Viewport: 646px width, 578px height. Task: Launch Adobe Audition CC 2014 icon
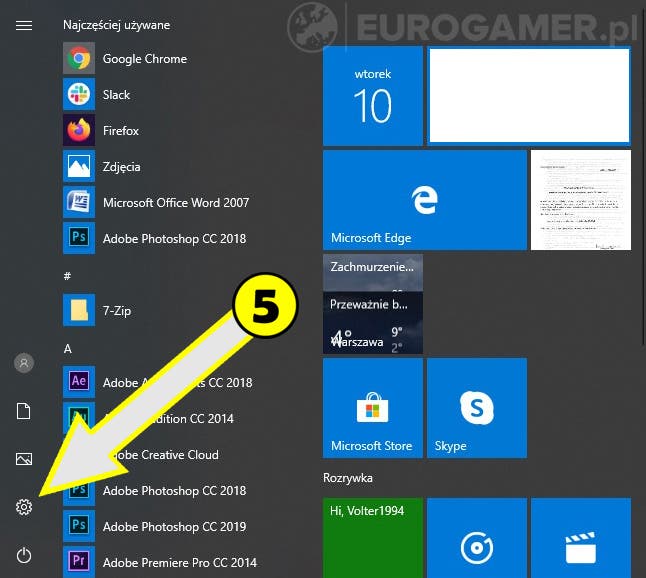coord(79,418)
